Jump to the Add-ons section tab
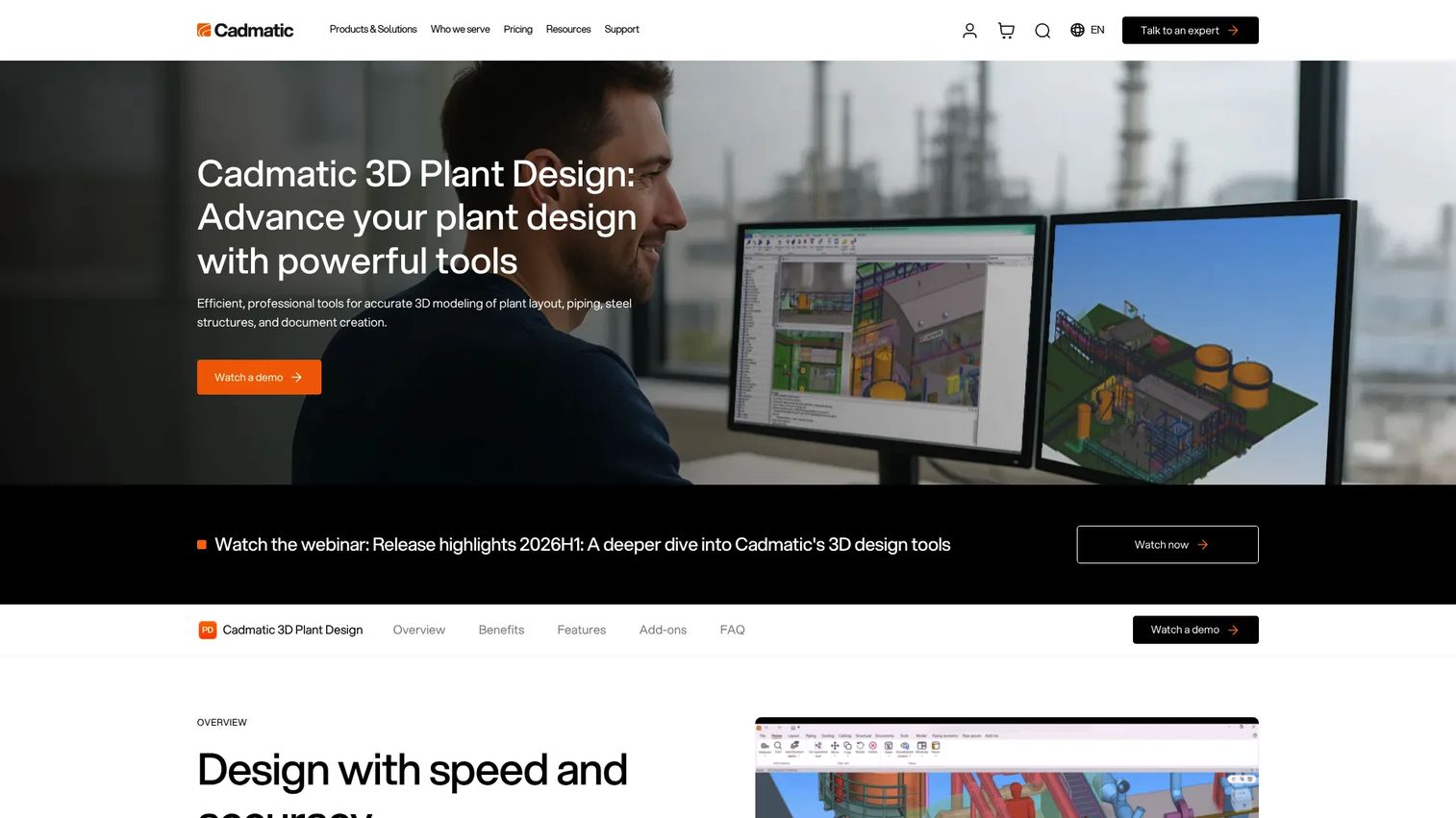Image resolution: width=1456 pixels, height=818 pixels. (663, 630)
